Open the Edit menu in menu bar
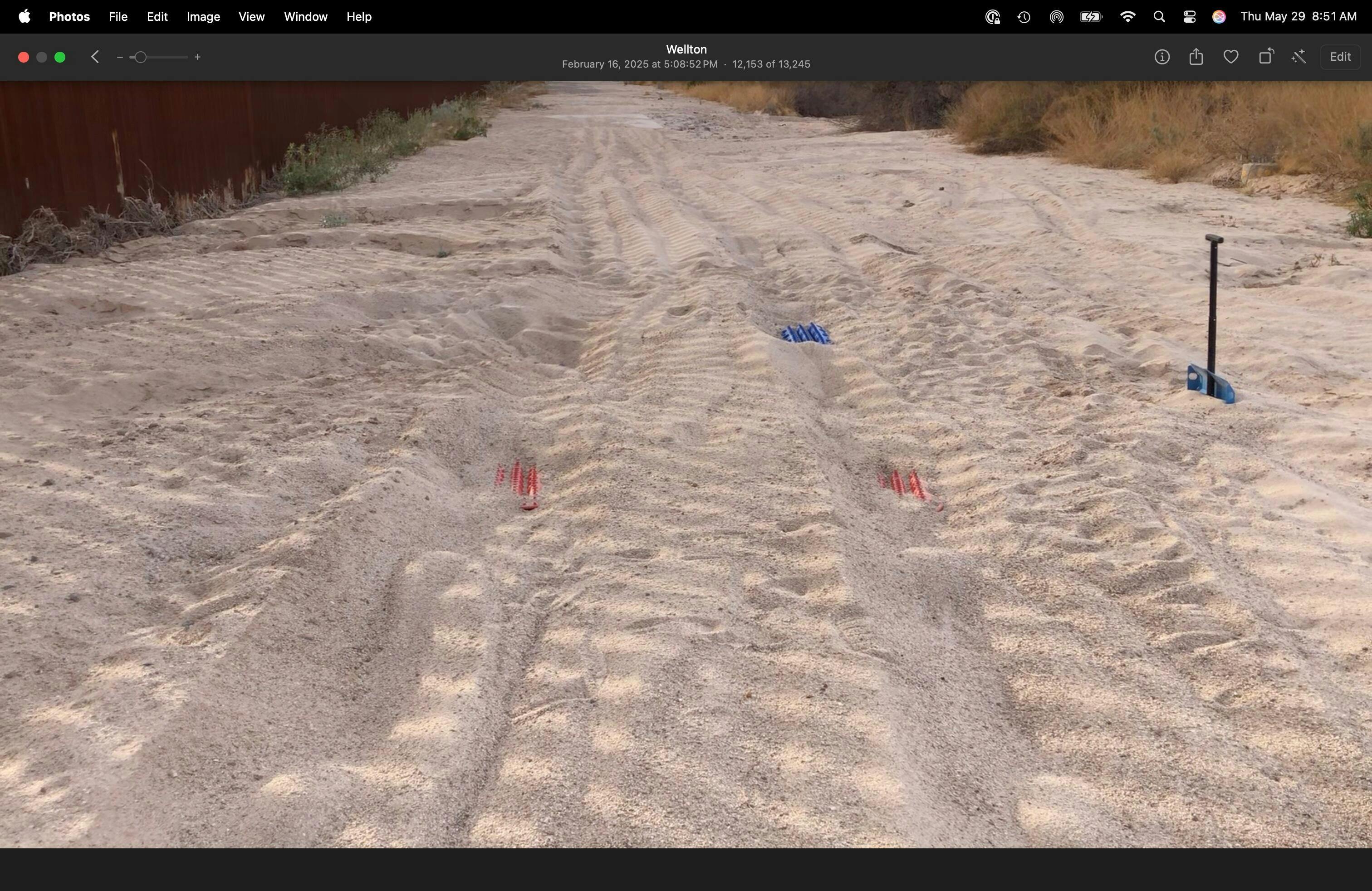1372x891 pixels. tap(157, 17)
